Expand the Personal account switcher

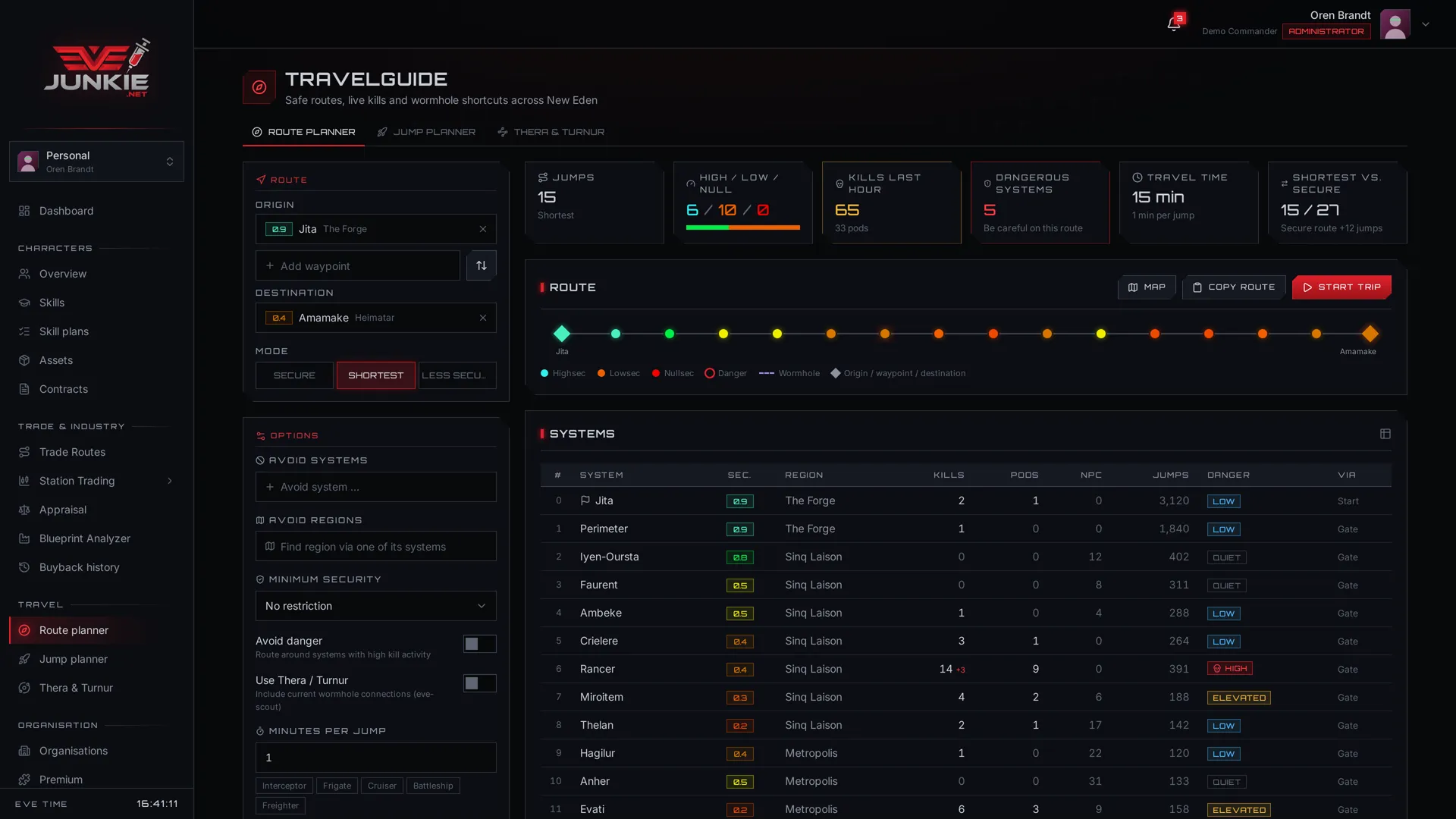tap(96, 162)
